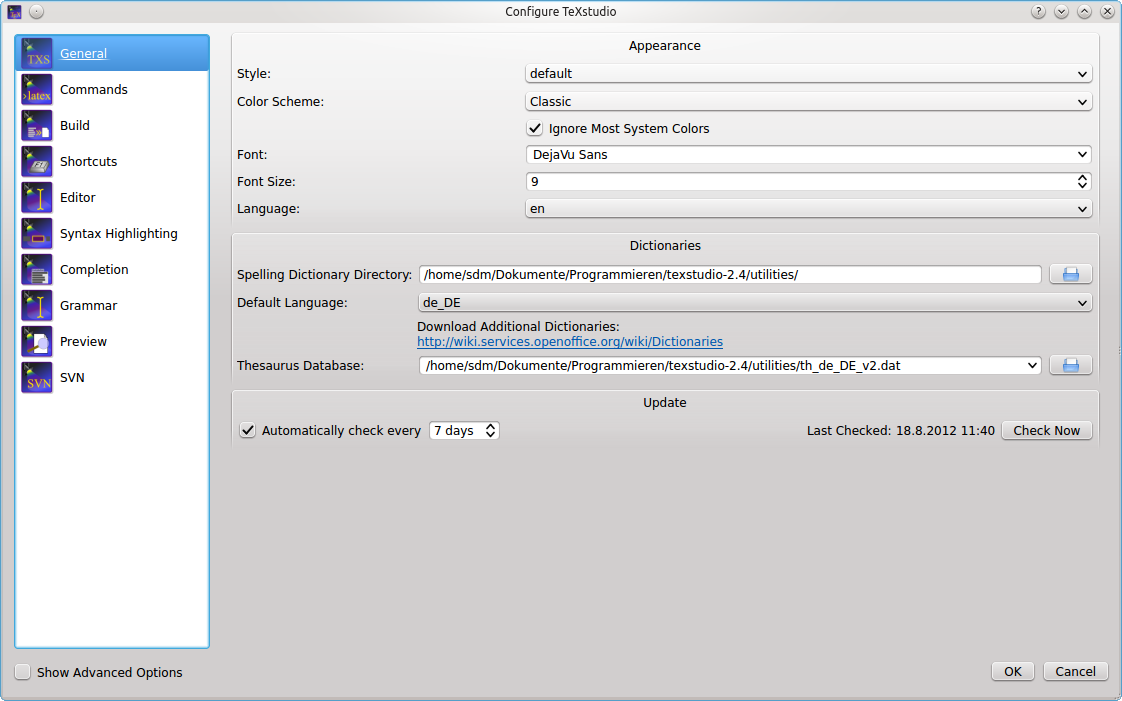Click the TeXstudio icon in title bar
1122x701 pixels.
[x=14, y=11]
